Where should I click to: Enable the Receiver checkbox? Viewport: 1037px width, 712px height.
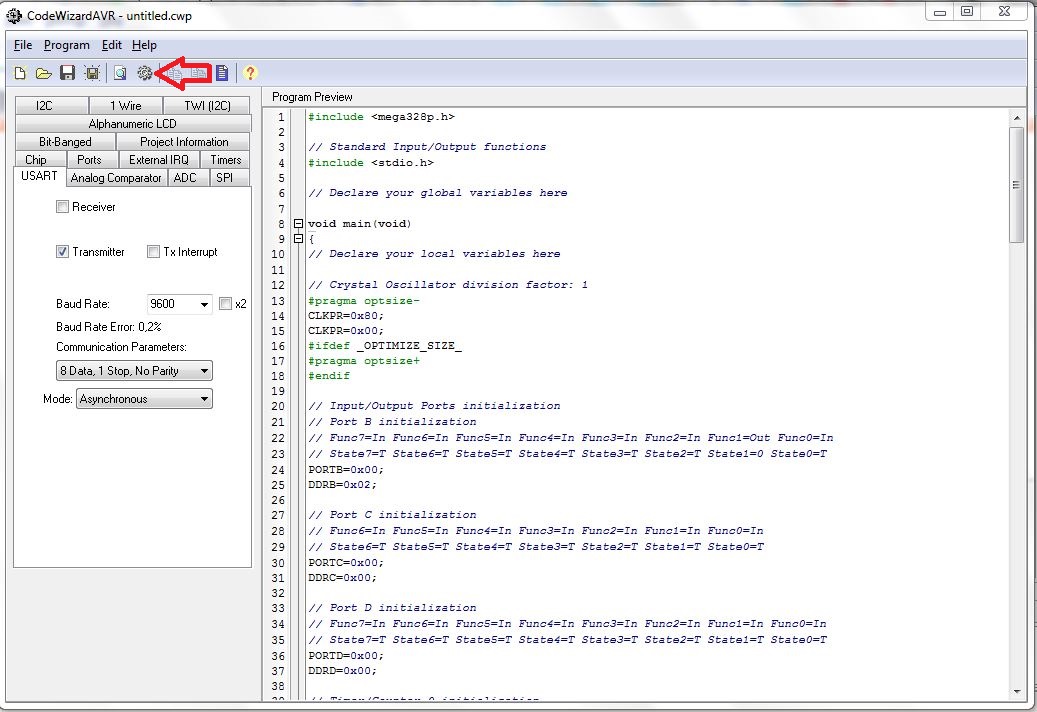[x=62, y=207]
